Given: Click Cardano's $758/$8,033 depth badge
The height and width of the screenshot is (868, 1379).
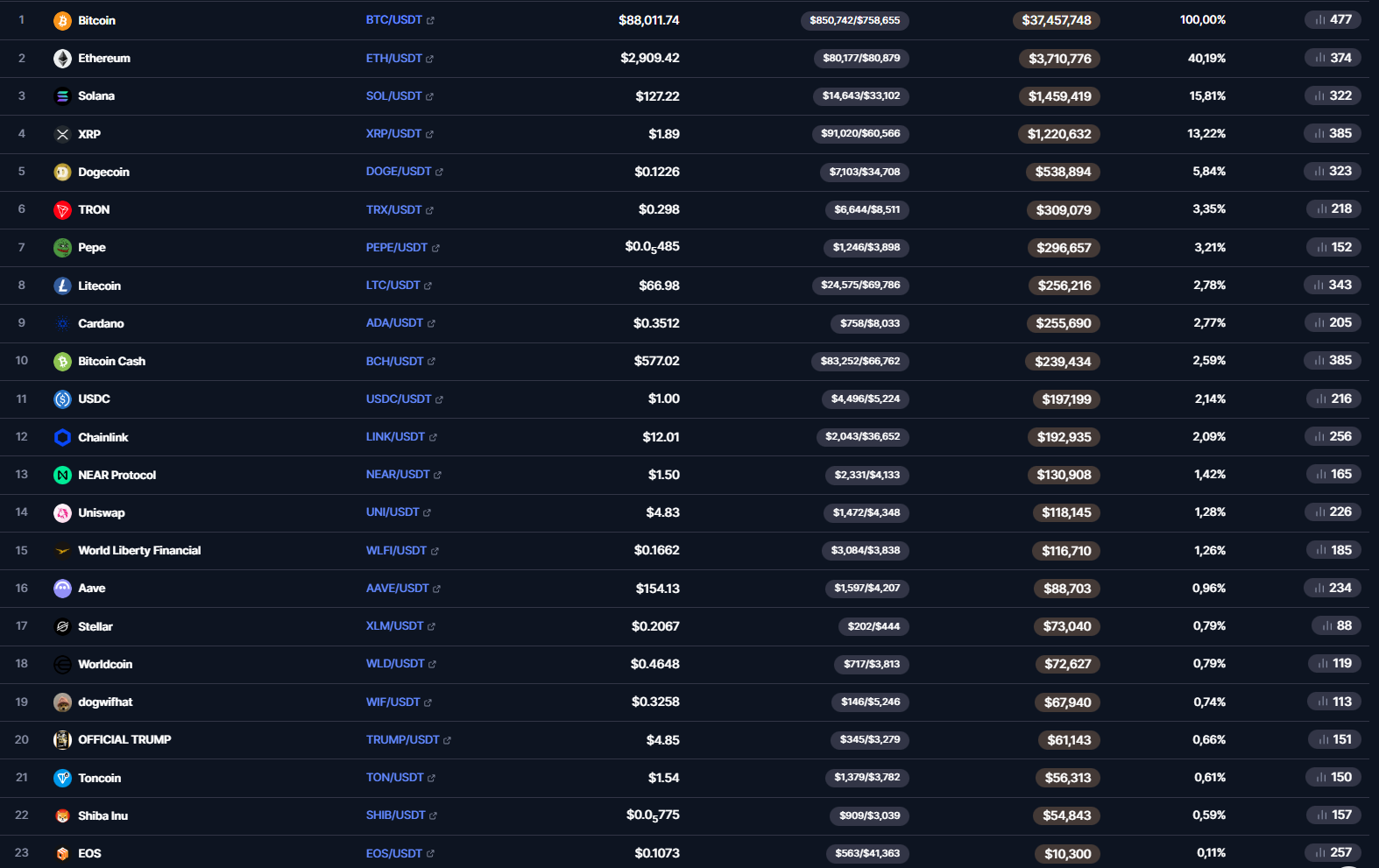Looking at the screenshot, I should pyautogui.click(x=869, y=323).
